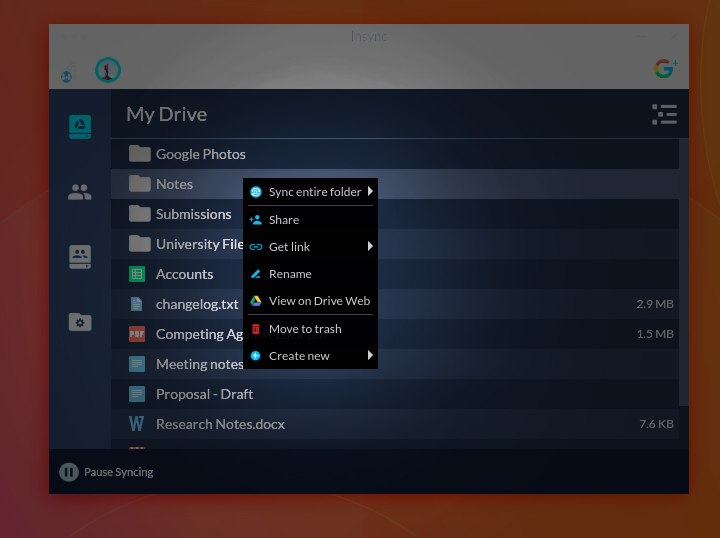Click the pencil Rename icon
720x538 pixels.
(256, 274)
